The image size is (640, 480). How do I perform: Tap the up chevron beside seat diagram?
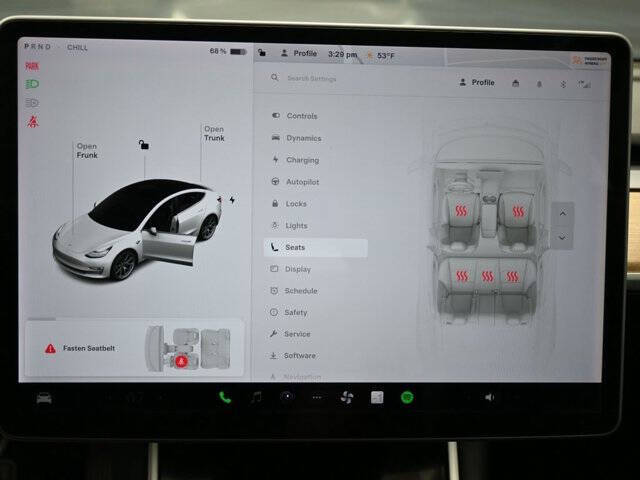[562, 213]
